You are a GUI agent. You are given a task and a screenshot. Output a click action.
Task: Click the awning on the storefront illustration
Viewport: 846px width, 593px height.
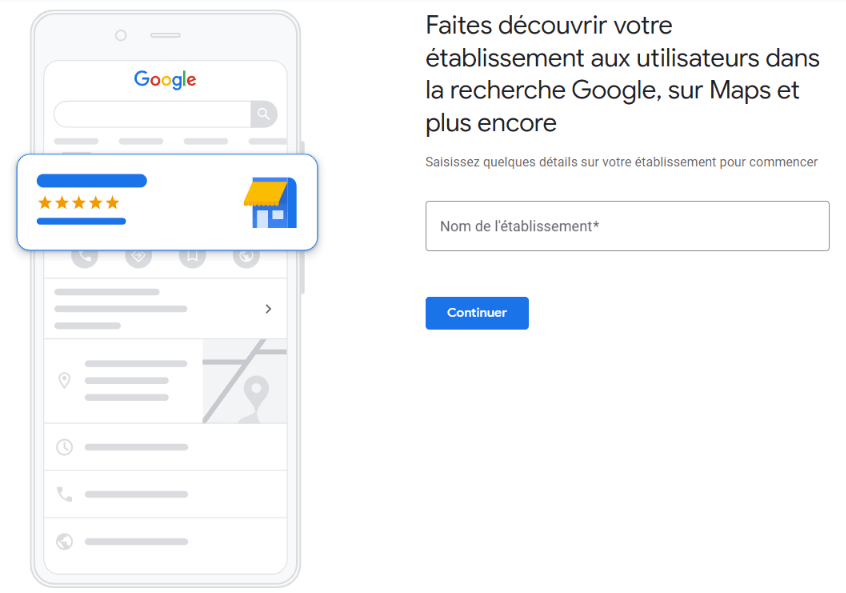265,191
